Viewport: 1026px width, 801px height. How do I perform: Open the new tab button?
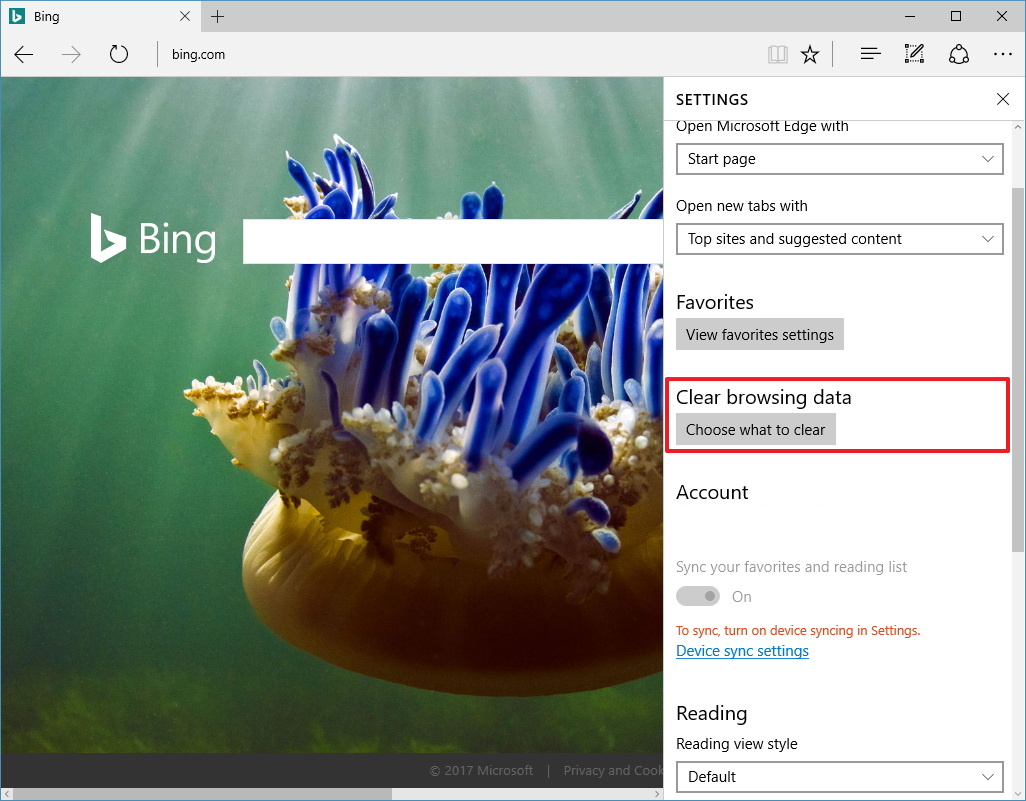coord(217,16)
